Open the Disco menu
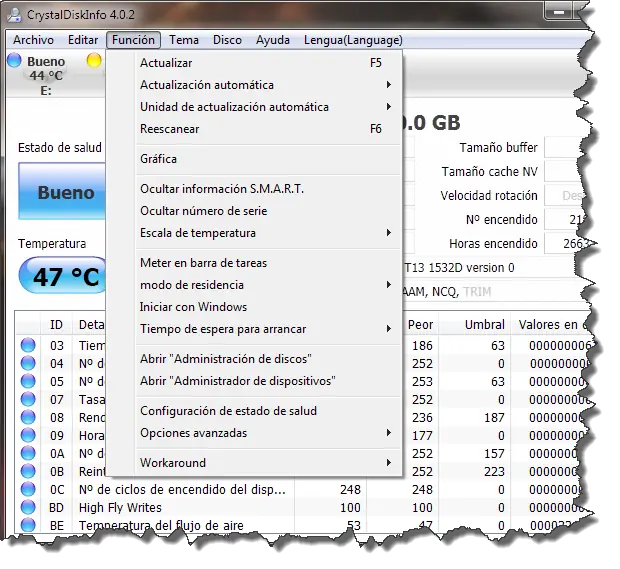This screenshot has width=620, height=569. 227,40
